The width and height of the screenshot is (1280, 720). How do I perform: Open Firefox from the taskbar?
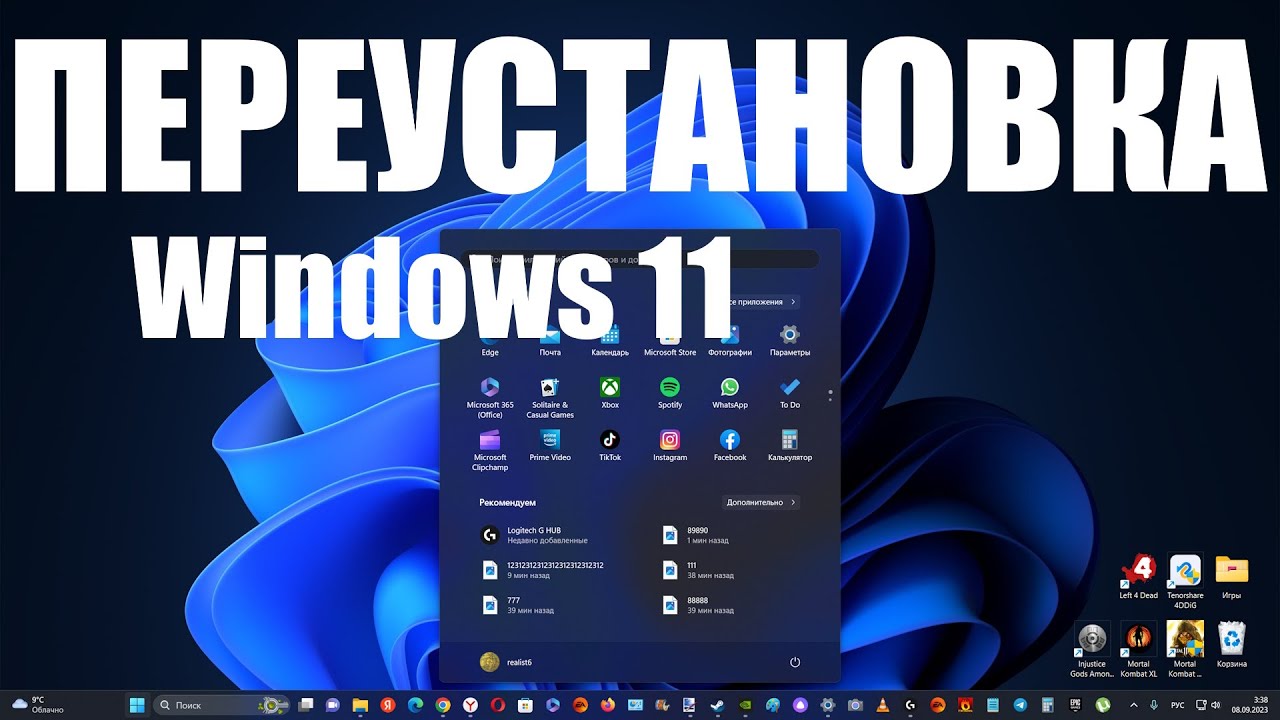pyautogui.click(x=607, y=705)
